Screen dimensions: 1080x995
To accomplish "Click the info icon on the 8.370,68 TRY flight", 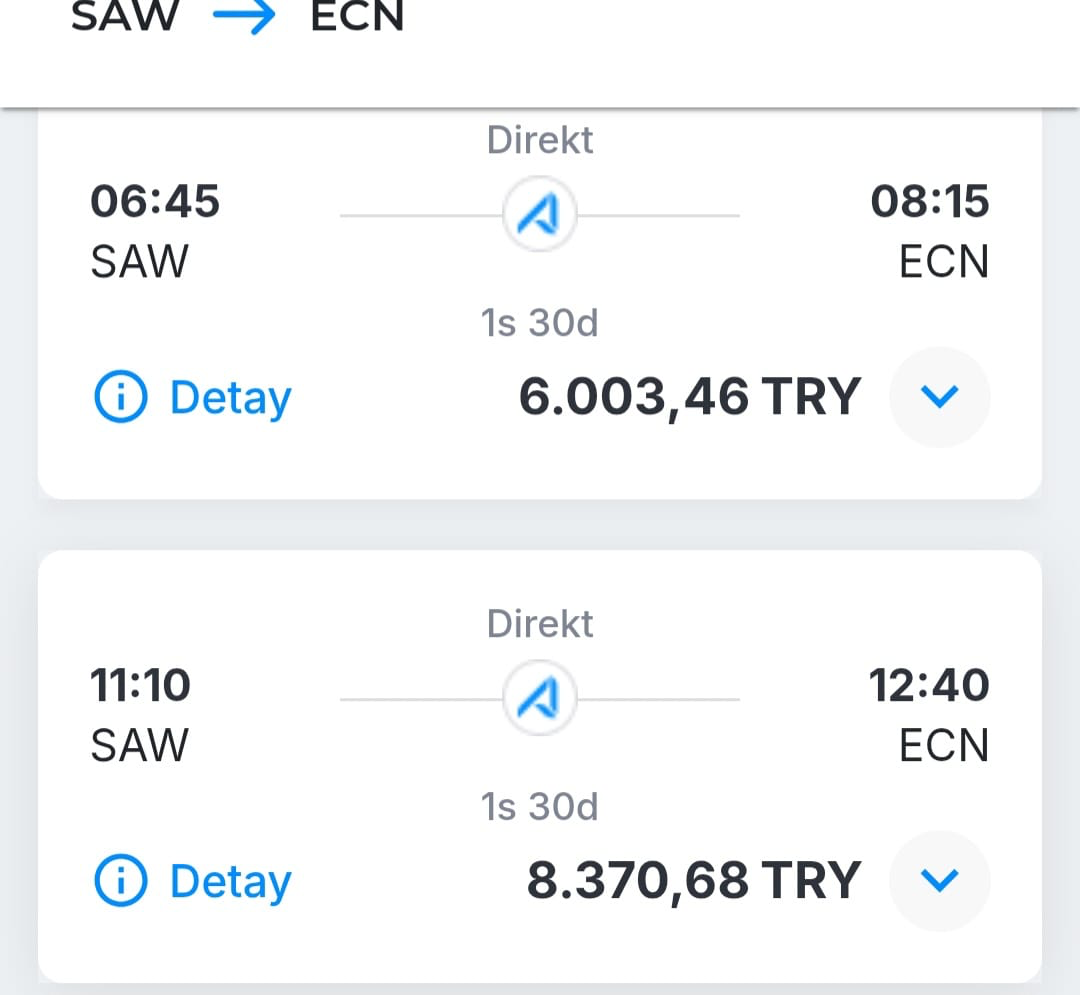I will coord(120,882).
